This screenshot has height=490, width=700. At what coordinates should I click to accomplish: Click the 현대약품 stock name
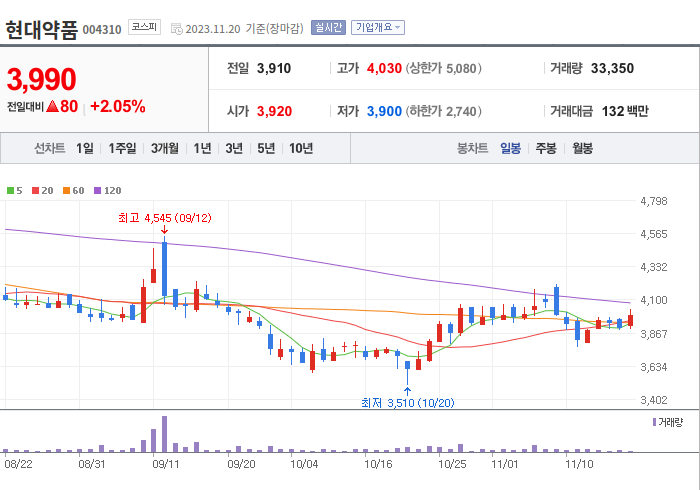(42, 30)
